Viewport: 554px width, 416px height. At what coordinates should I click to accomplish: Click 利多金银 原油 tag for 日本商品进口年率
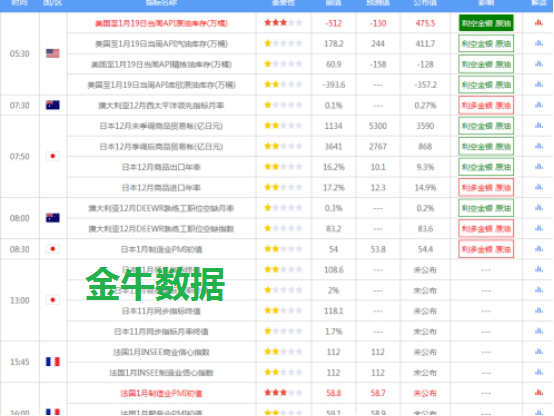coord(486,187)
